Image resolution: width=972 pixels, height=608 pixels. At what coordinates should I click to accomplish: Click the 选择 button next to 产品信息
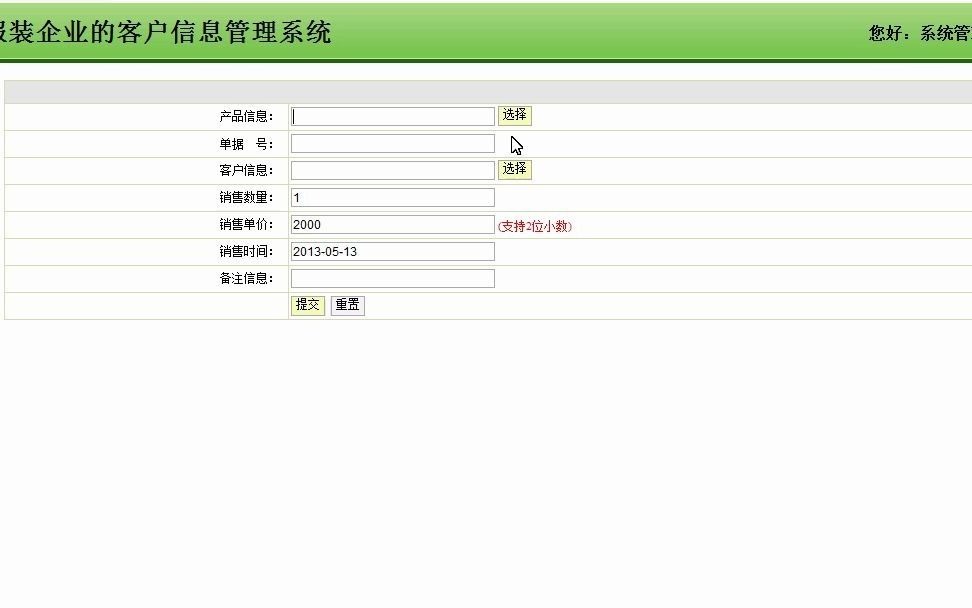(514, 115)
